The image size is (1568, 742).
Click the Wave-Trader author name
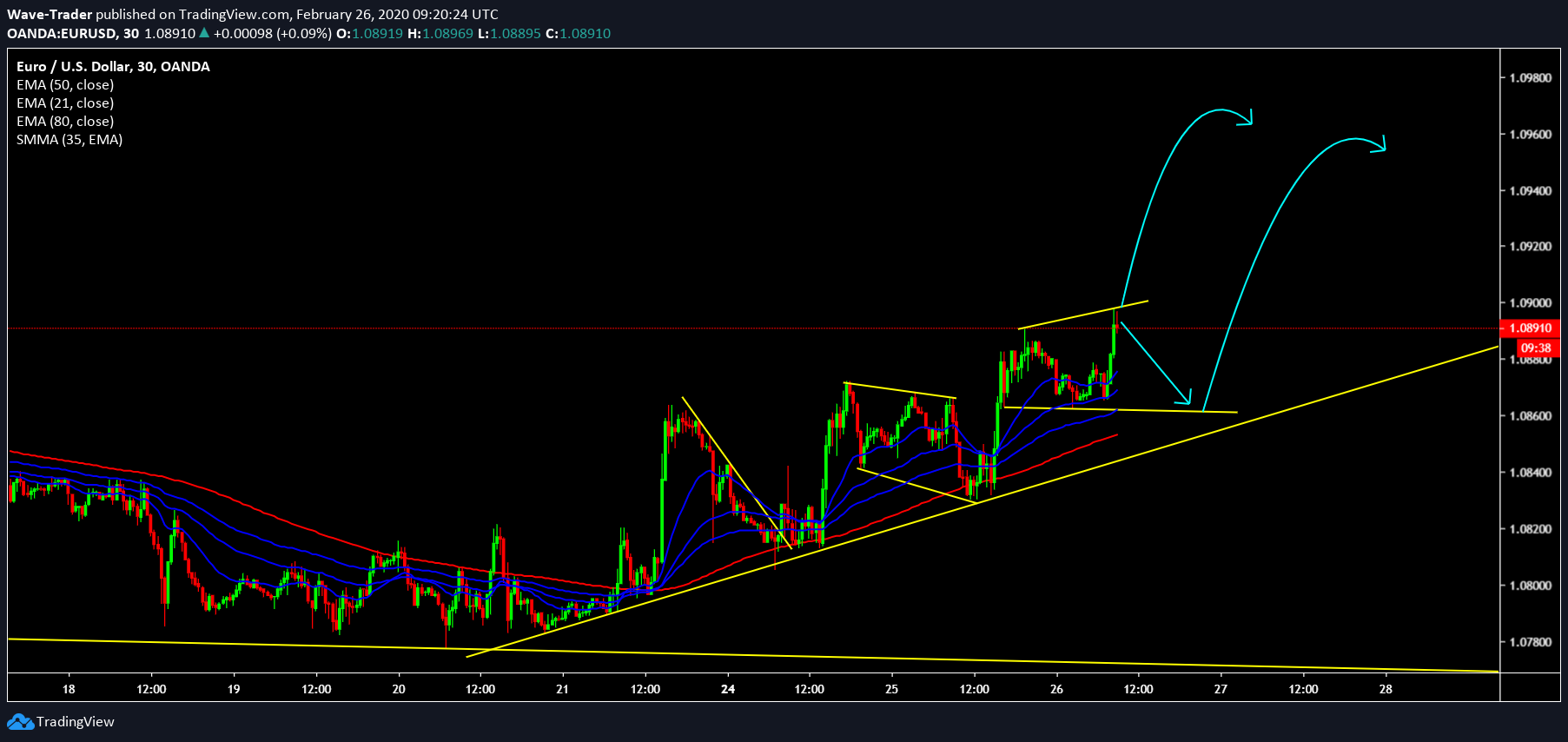[50, 14]
